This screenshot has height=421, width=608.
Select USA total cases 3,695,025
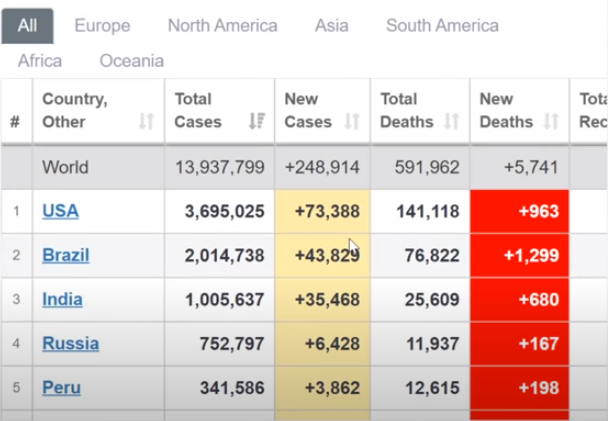tap(225, 211)
